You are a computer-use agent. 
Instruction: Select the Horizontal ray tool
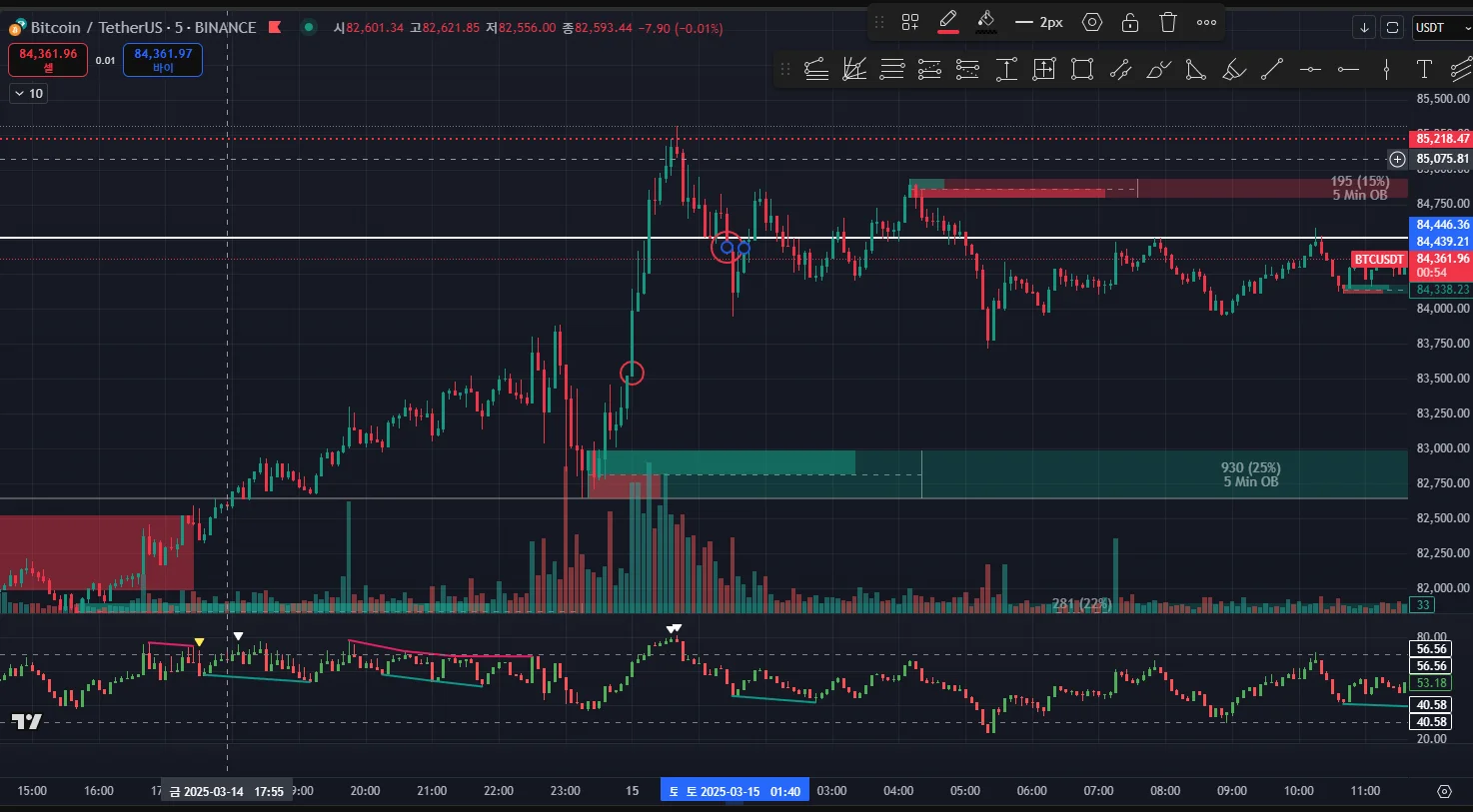point(1348,69)
